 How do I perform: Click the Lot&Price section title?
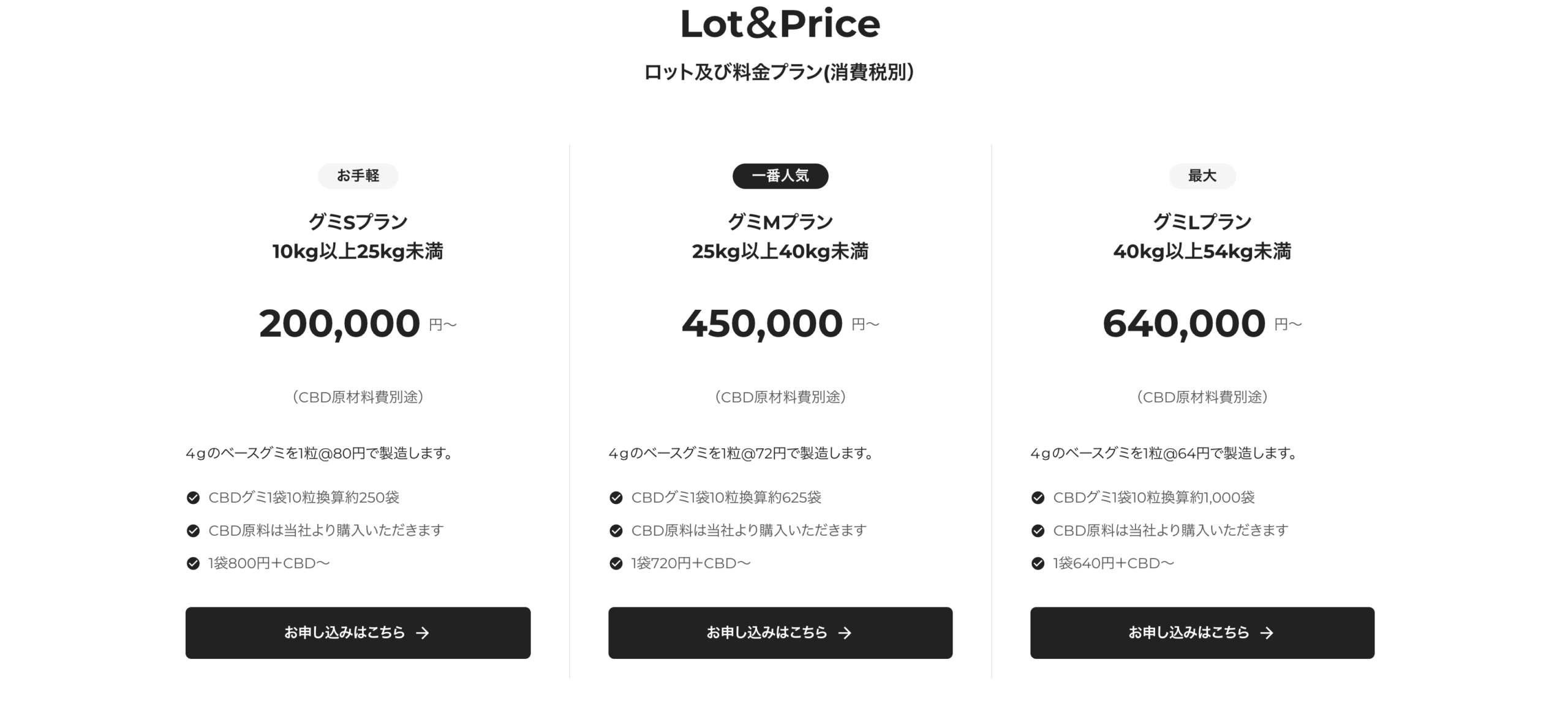[780, 24]
